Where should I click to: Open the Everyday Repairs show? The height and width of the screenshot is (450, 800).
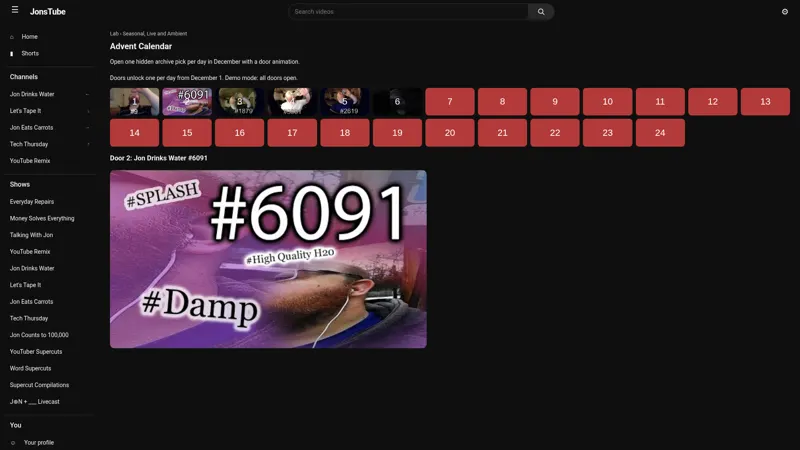(32, 202)
